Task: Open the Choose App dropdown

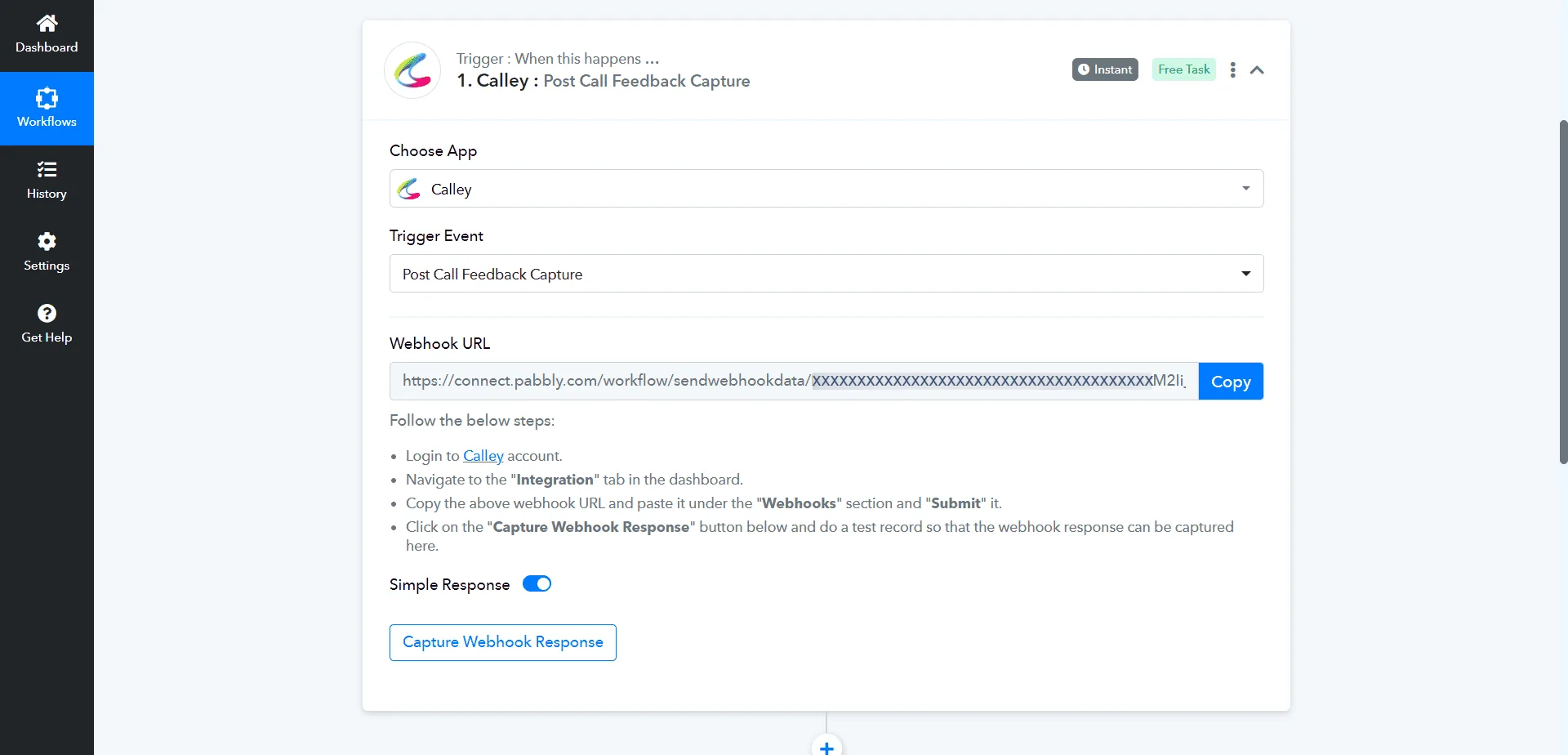Action: pos(826,189)
